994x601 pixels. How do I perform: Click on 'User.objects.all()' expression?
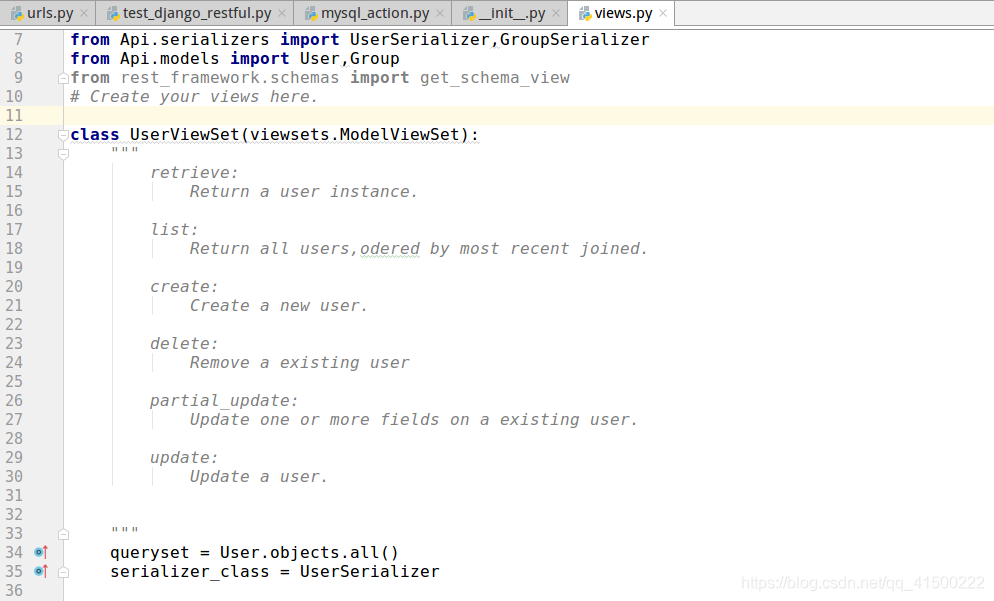[x=309, y=553]
